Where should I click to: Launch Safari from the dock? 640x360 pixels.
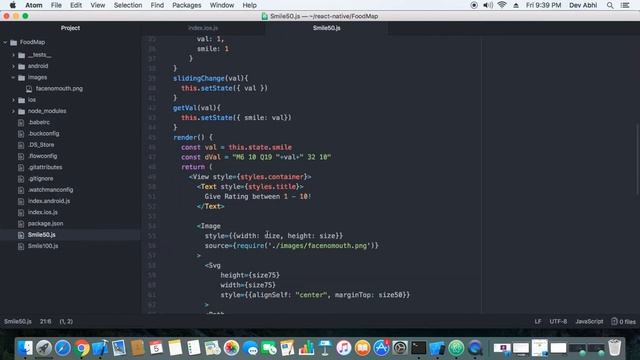[x=62, y=348]
